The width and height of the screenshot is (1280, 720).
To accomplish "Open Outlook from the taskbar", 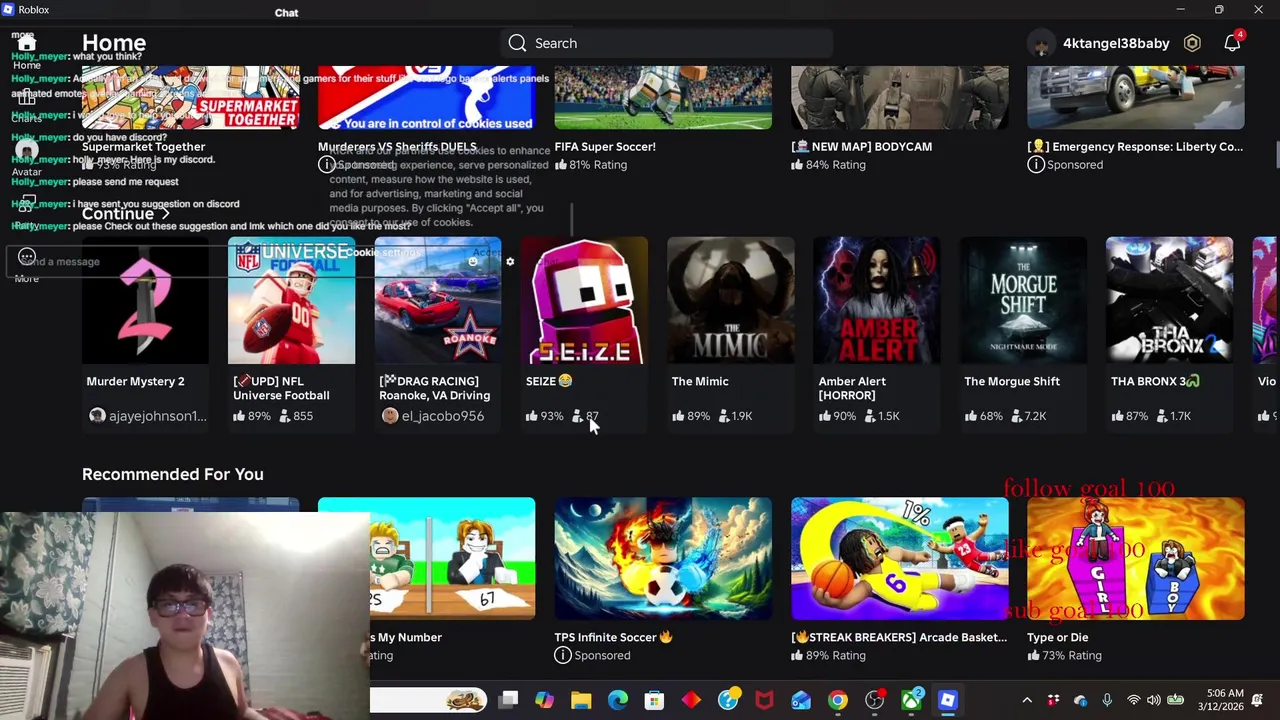I will (801, 700).
